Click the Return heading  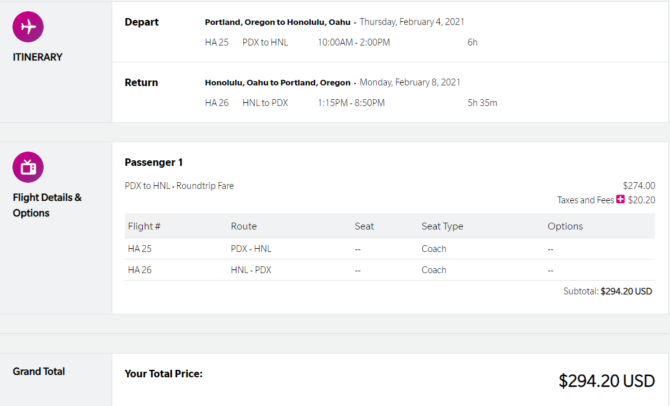(141, 82)
